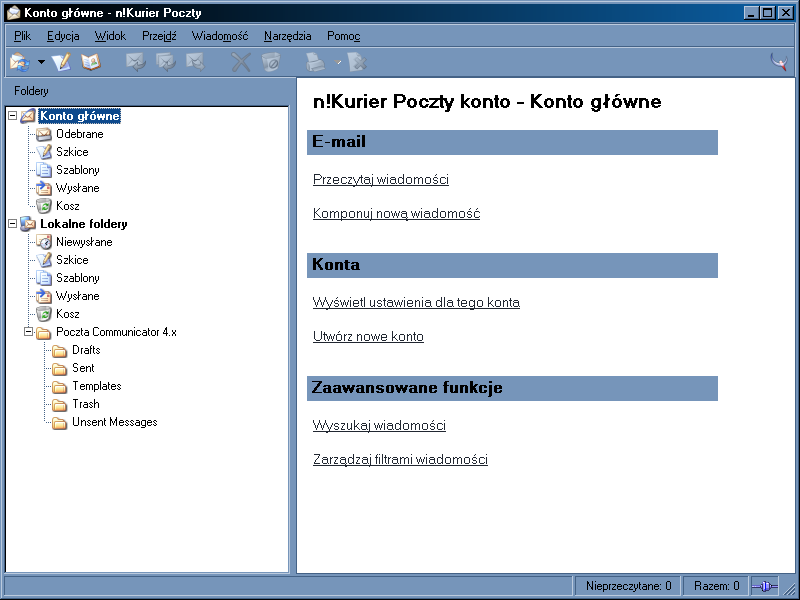Click the greyed Reply toolbar icon
This screenshot has height=600, width=800.
(136, 62)
